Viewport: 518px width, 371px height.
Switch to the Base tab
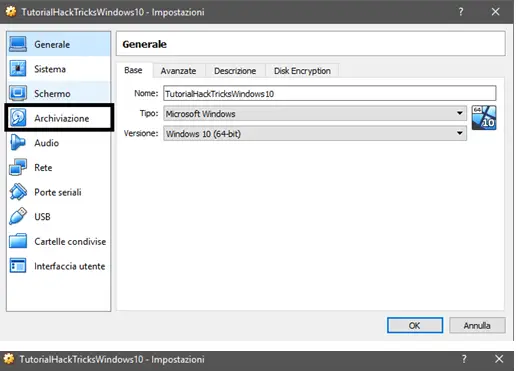(133, 70)
